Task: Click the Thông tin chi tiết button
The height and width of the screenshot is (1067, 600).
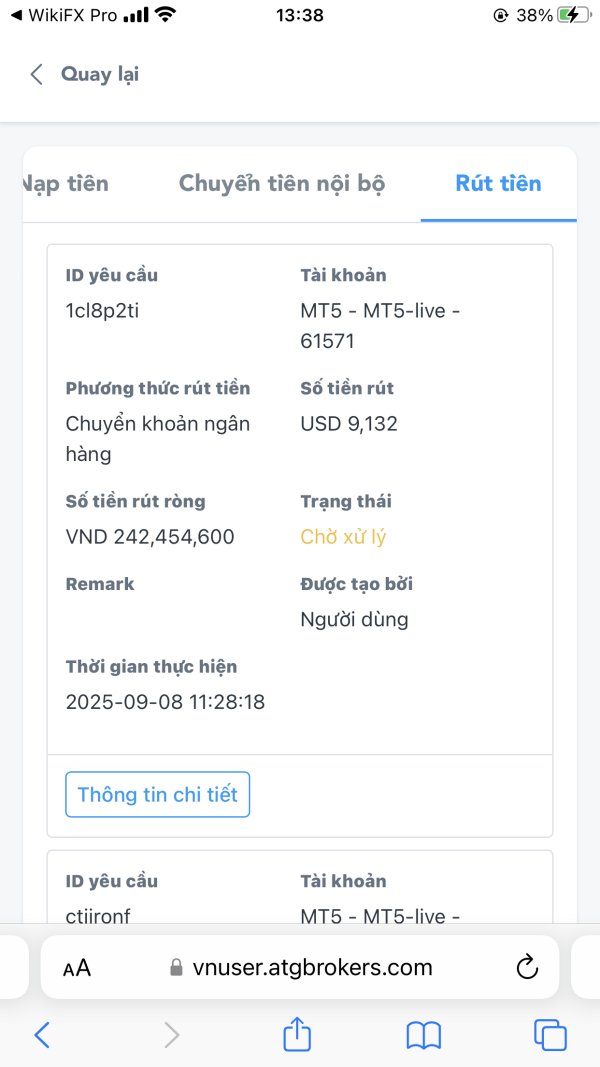Action: point(158,795)
